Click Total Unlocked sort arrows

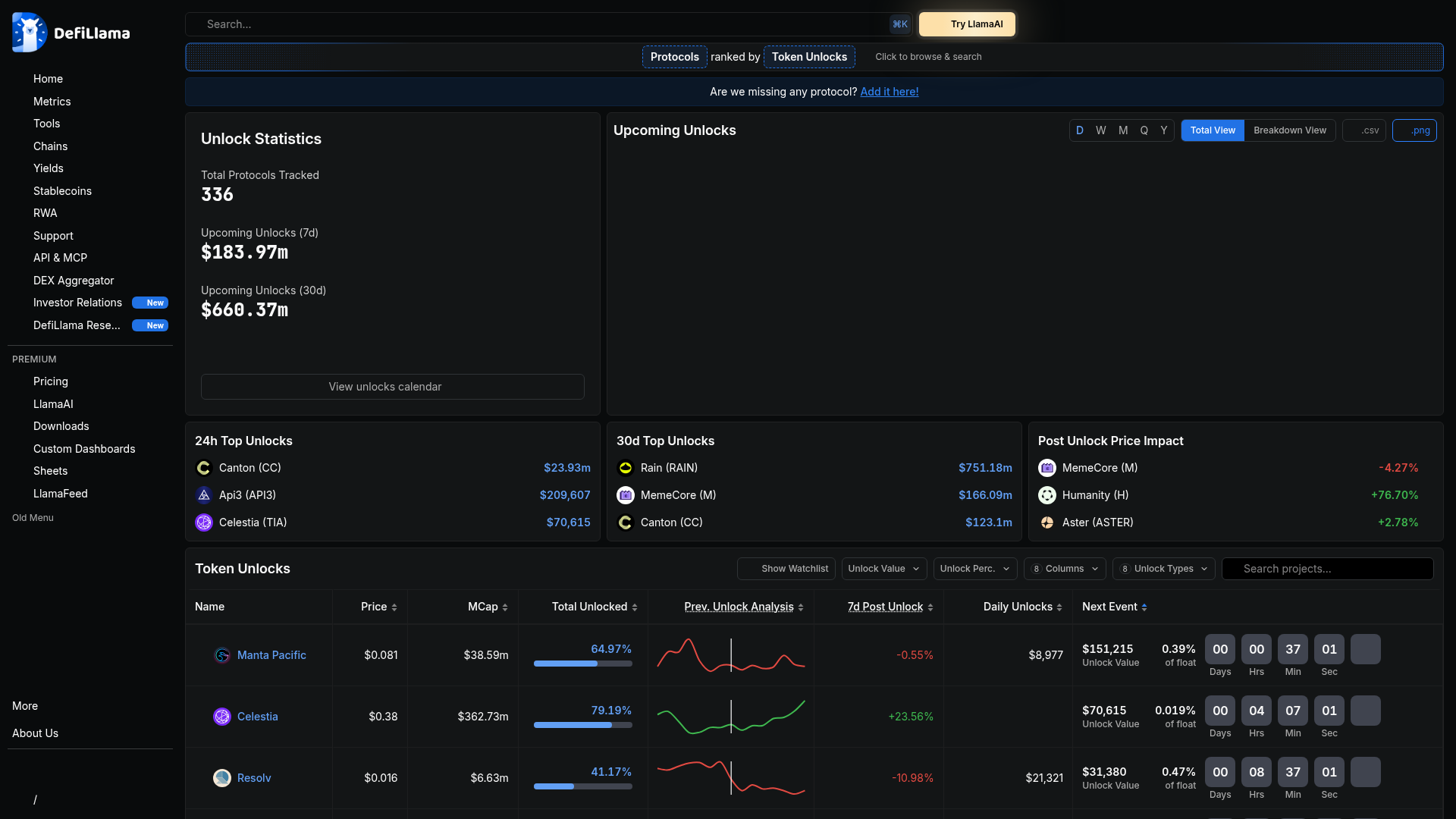(x=635, y=607)
